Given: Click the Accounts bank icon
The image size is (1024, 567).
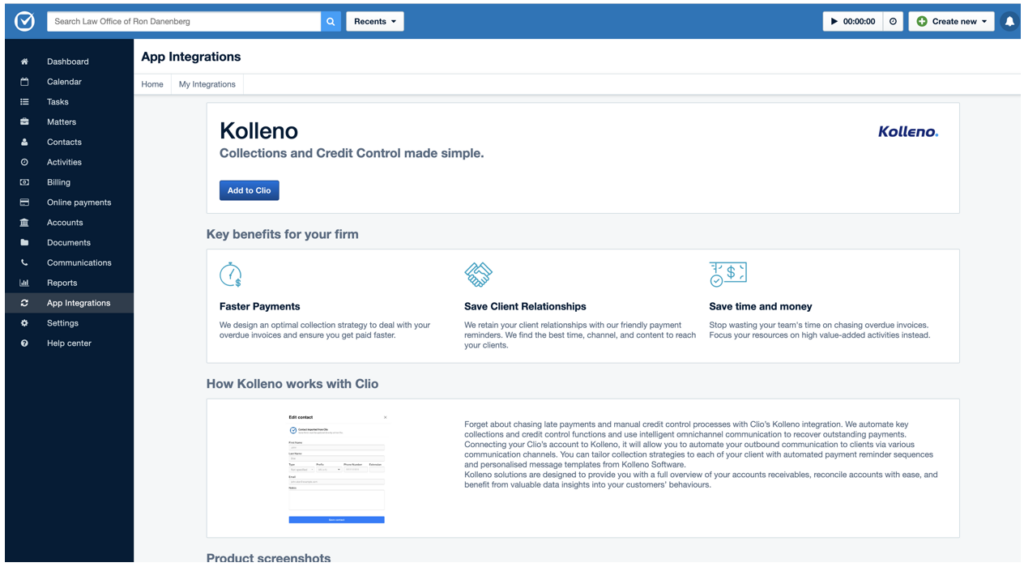Looking at the screenshot, I should (x=24, y=223).
